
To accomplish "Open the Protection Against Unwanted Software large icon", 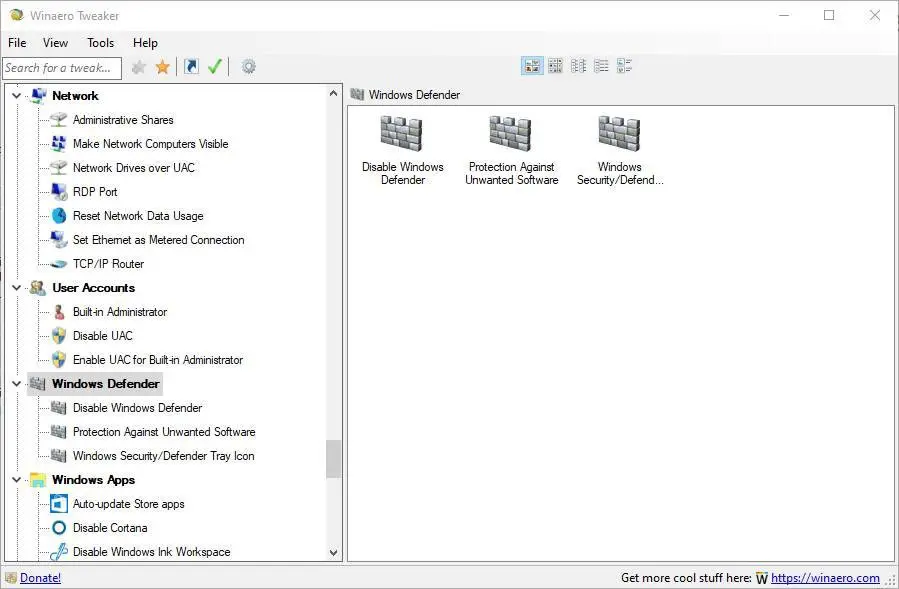I will click(x=511, y=150).
